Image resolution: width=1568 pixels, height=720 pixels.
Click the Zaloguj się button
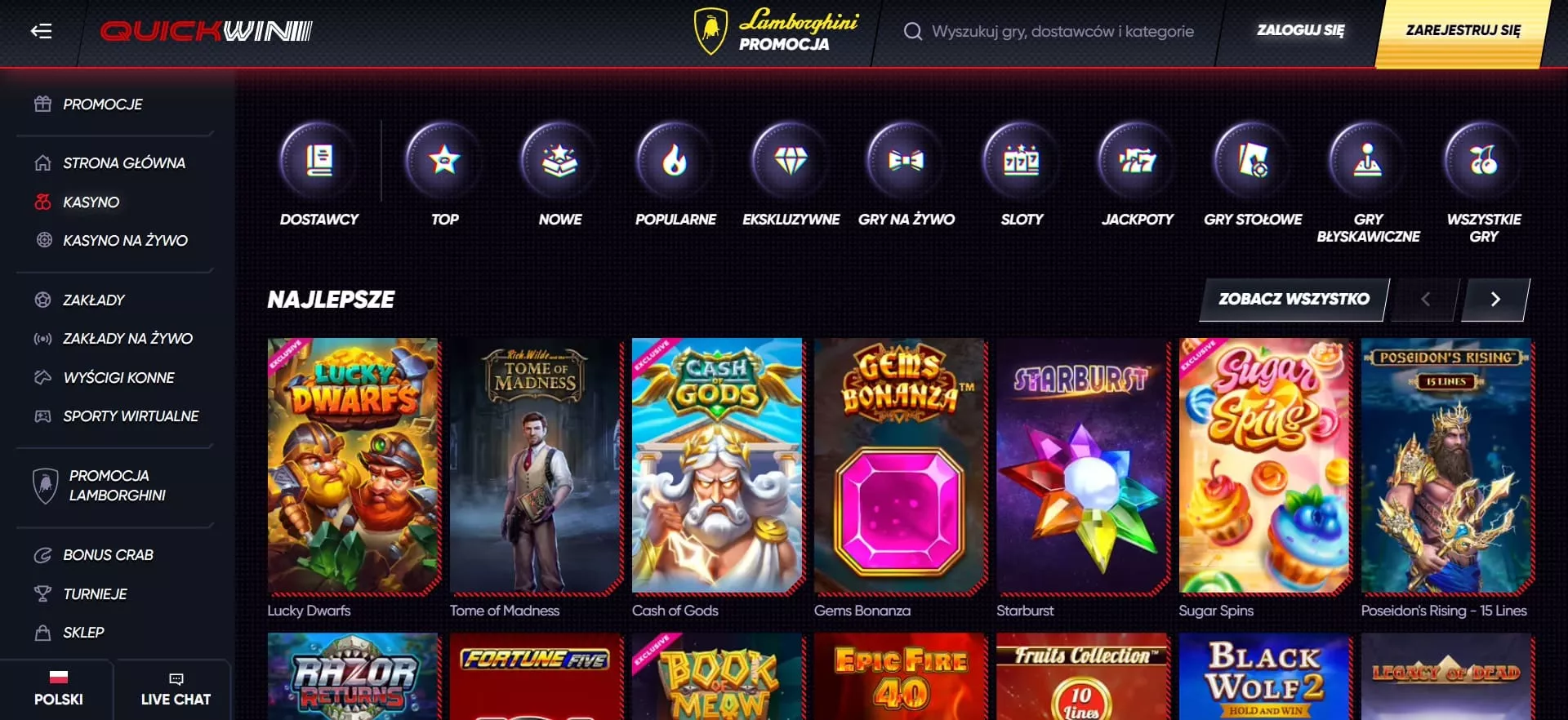point(1300,30)
